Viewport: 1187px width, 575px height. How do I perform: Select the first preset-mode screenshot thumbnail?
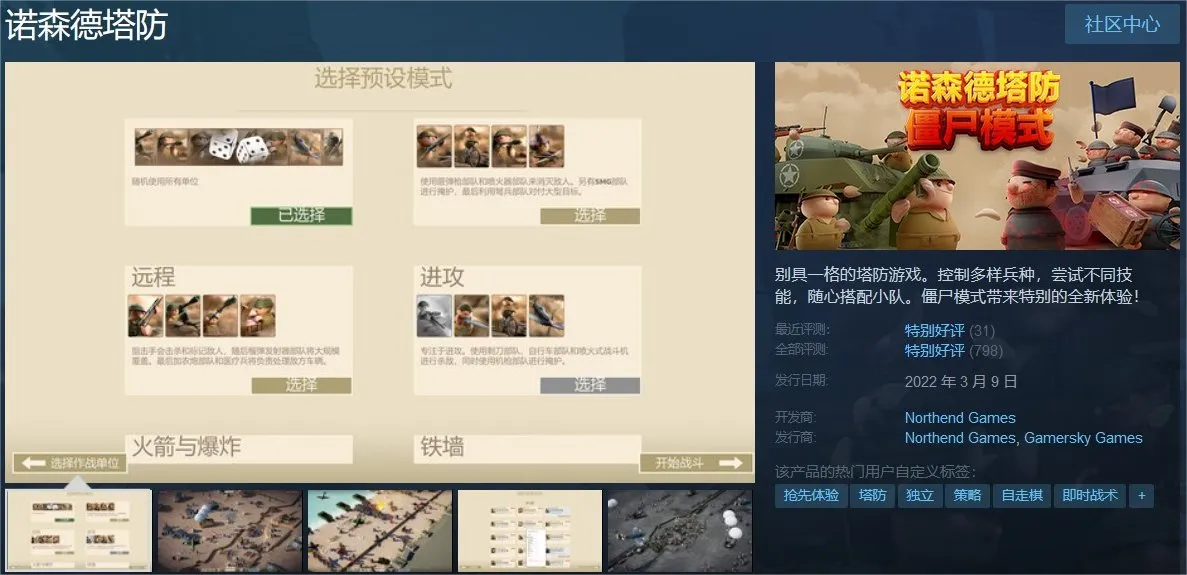(79, 531)
